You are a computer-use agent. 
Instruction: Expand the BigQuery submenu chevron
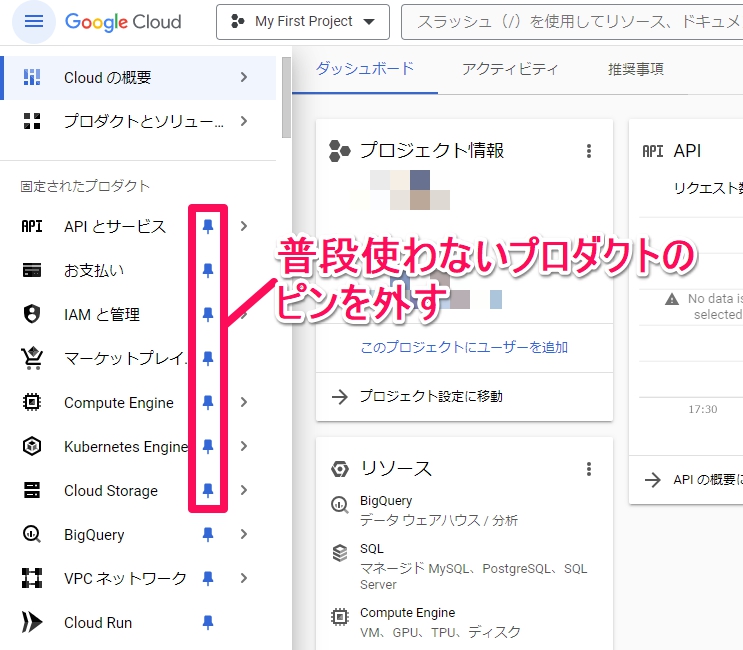244,534
